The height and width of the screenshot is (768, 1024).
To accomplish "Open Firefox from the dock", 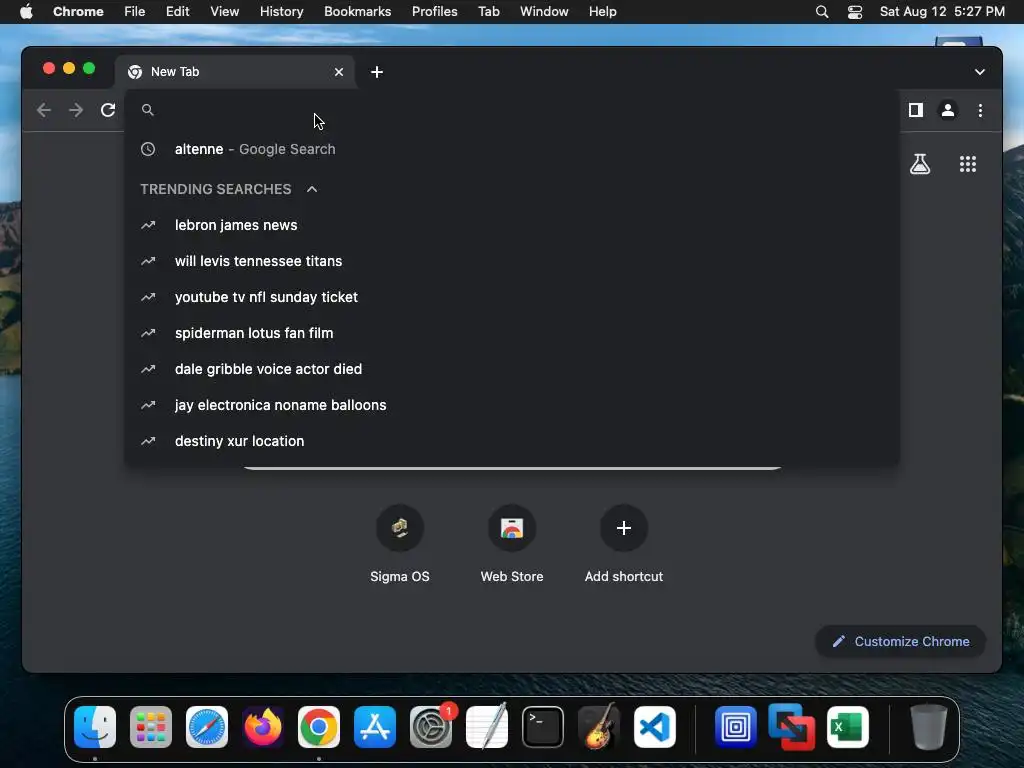I will 263,726.
